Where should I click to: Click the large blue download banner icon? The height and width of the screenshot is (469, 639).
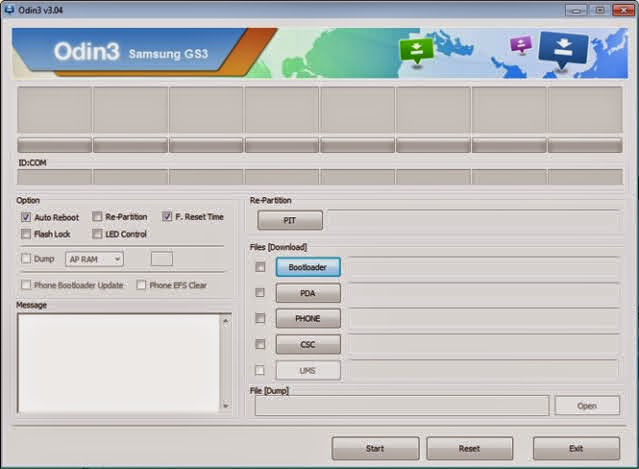[x=564, y=50]
